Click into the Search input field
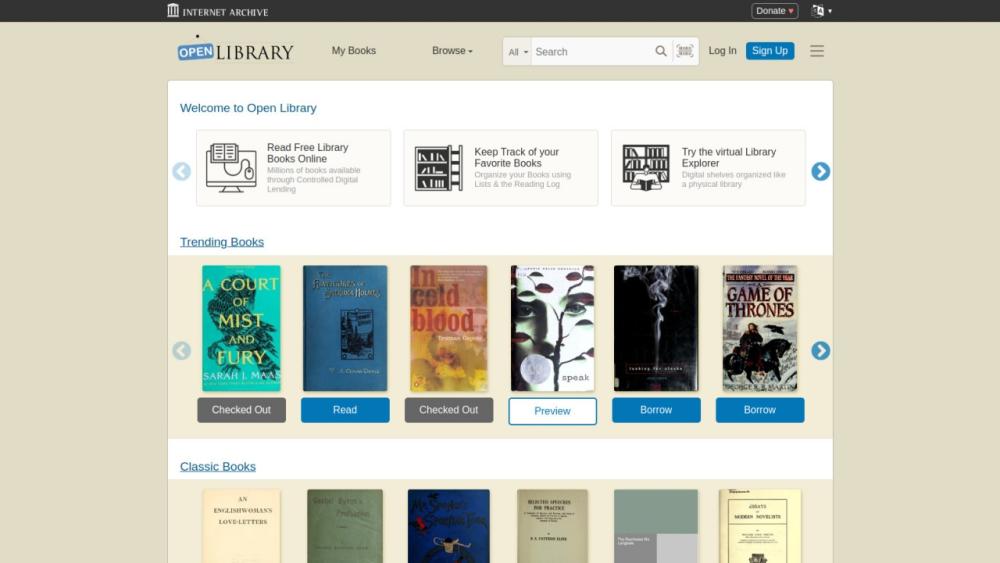 coord(592,52)
